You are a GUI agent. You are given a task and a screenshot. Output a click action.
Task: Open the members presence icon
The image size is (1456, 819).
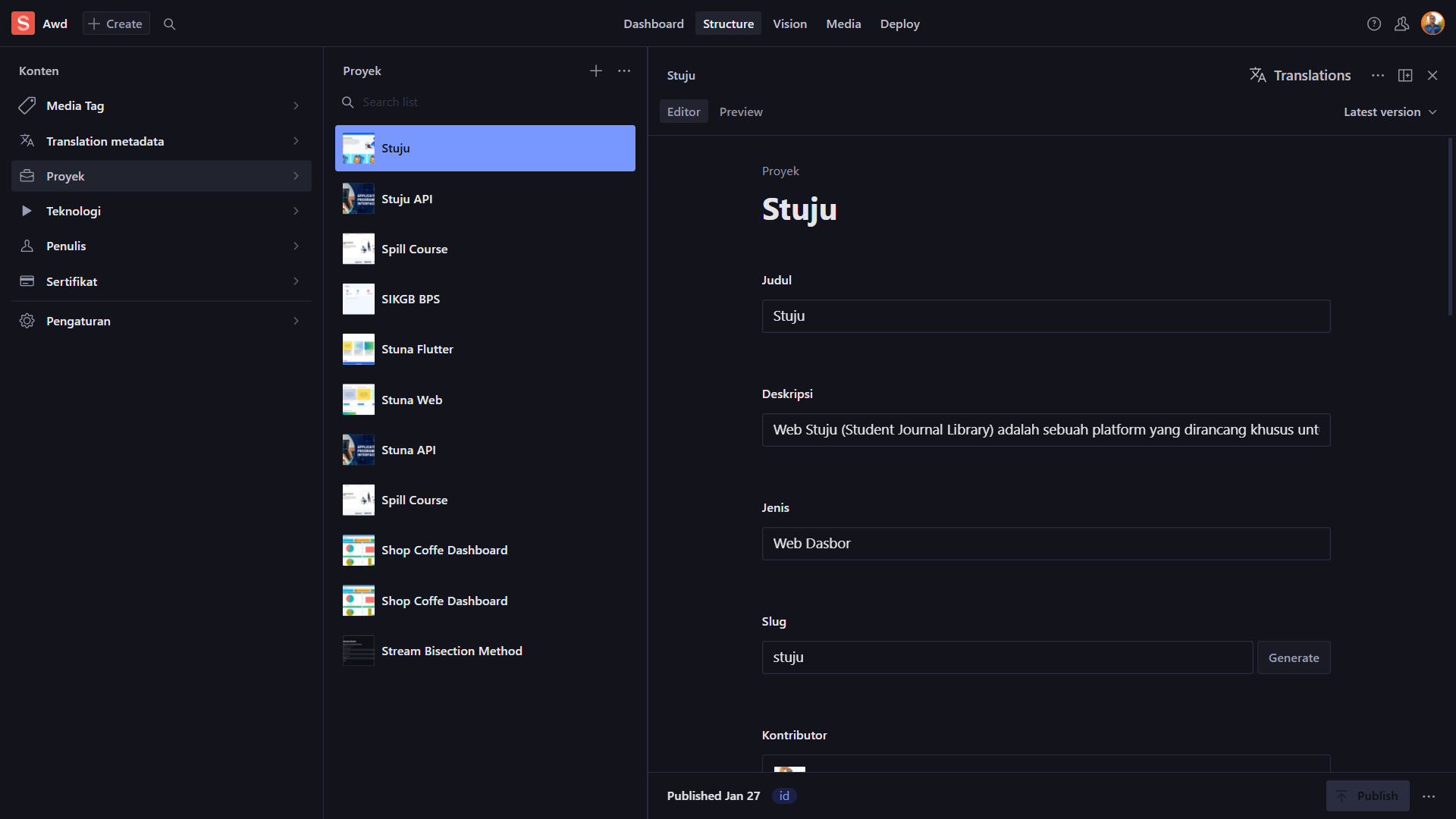1402,24
